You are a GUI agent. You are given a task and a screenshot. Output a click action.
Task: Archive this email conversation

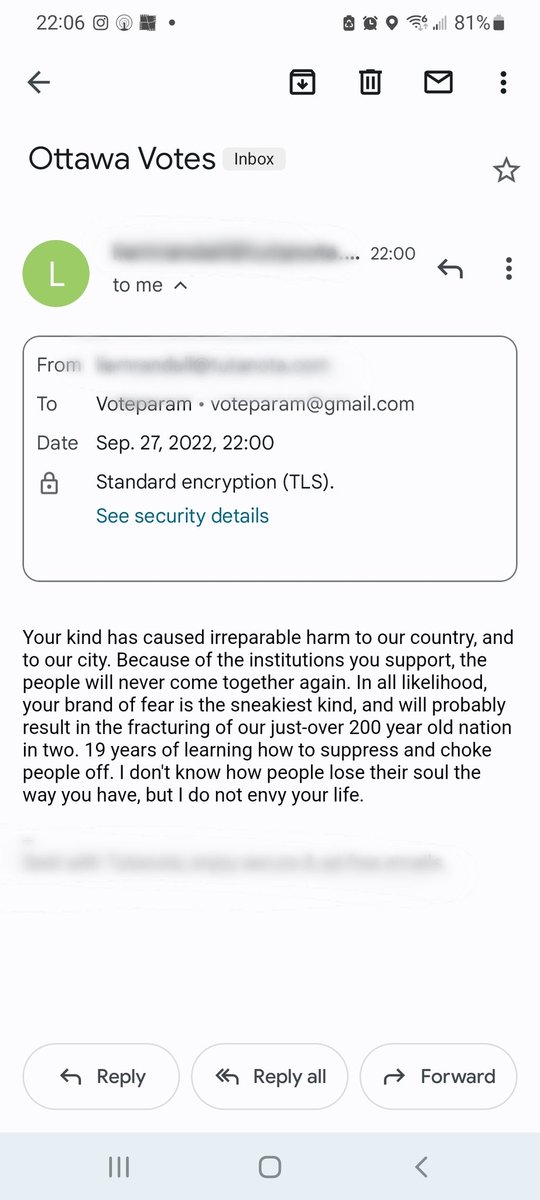302,83
